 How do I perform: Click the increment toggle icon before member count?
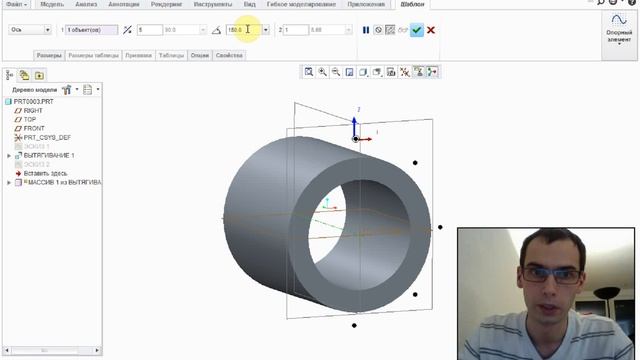(127, 30)
